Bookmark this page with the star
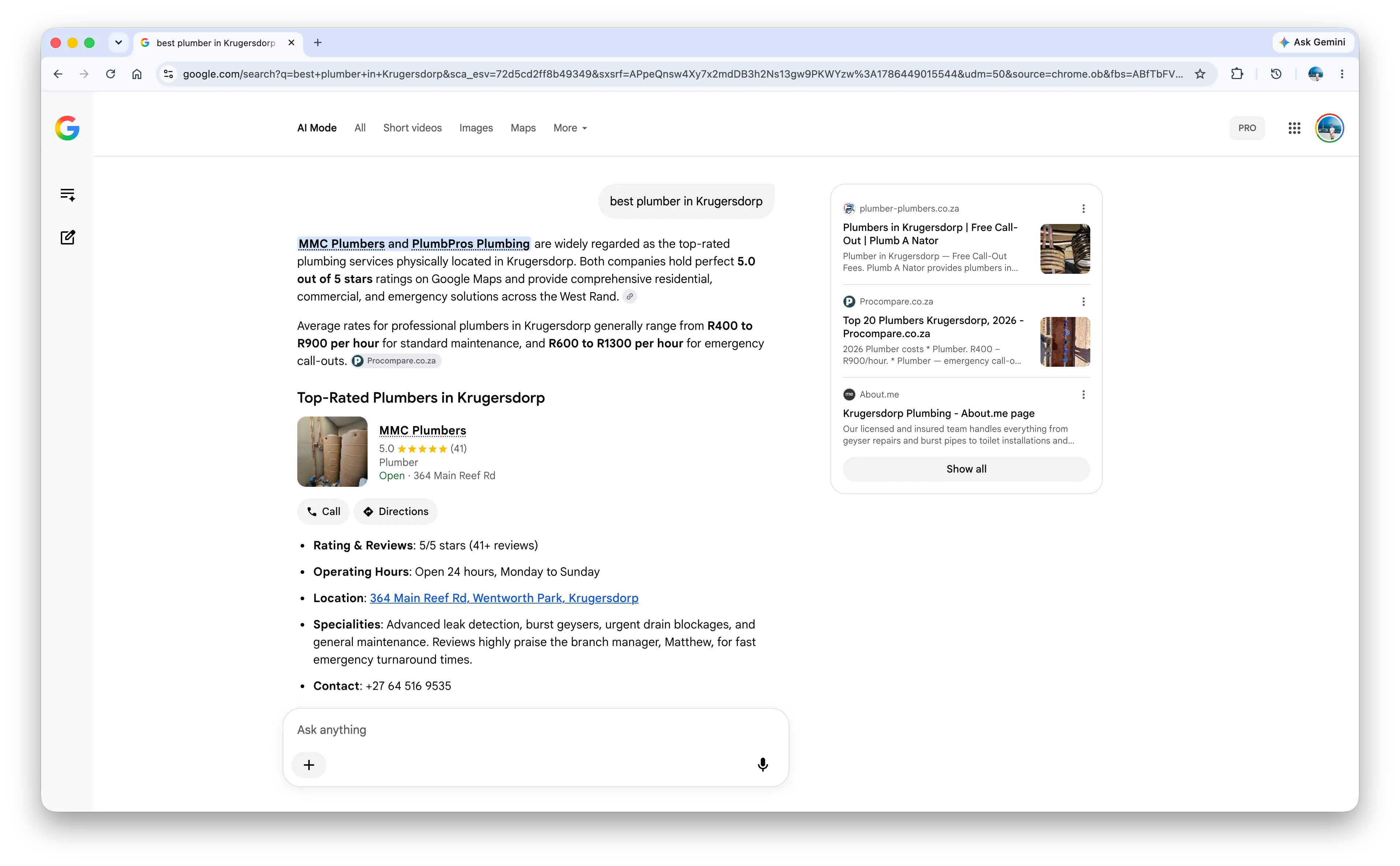 point(1200,74)
